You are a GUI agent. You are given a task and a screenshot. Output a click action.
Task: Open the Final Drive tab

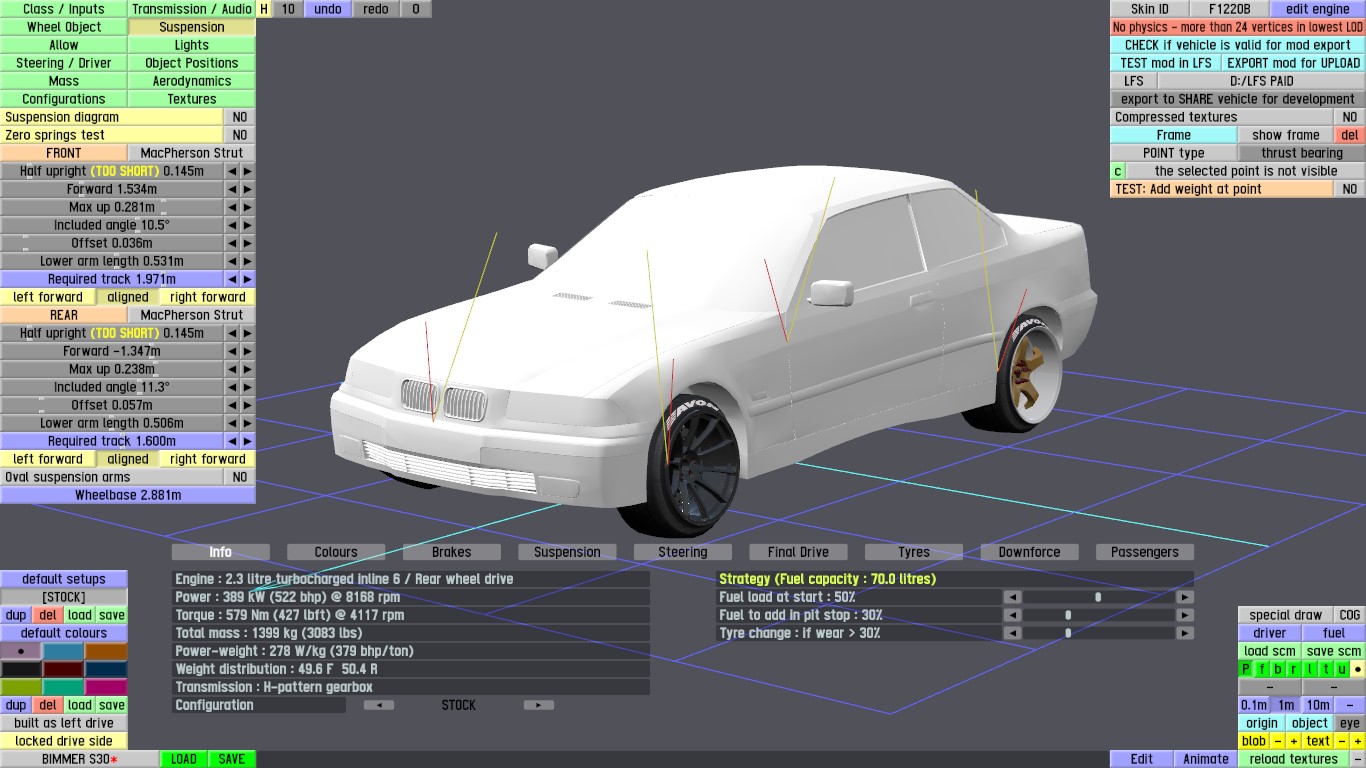pos(798,552)
